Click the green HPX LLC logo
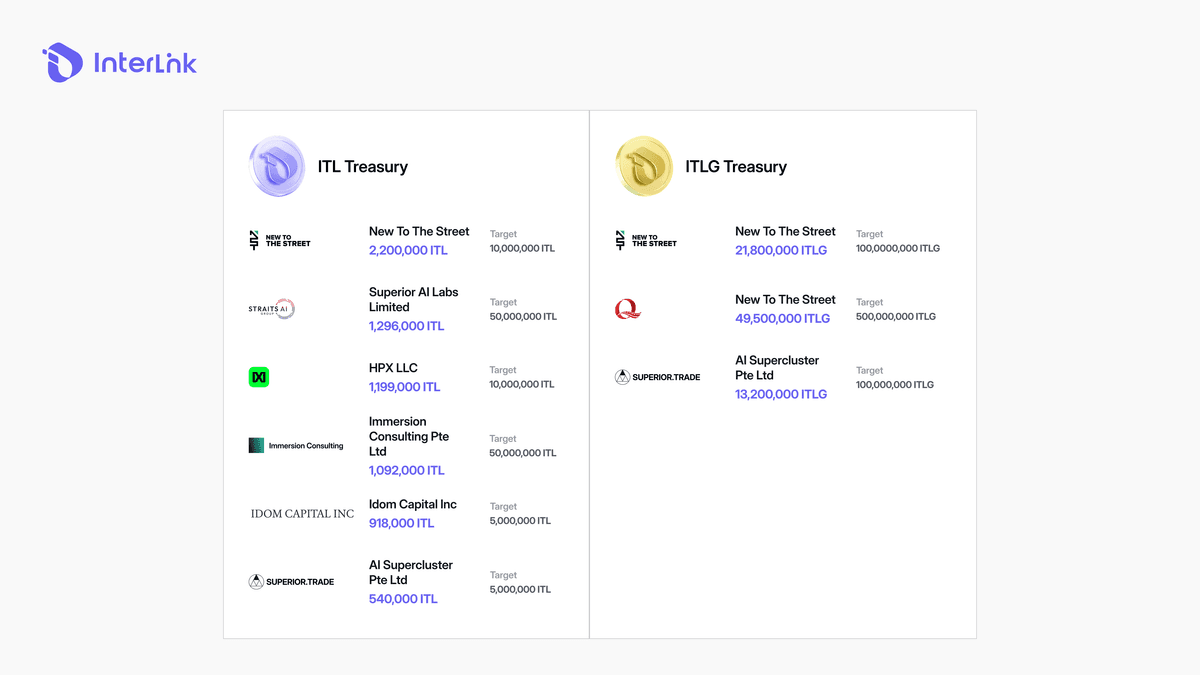Image resolution: width=1200 pixels, height=675 pixels. [x=259, y=377]
